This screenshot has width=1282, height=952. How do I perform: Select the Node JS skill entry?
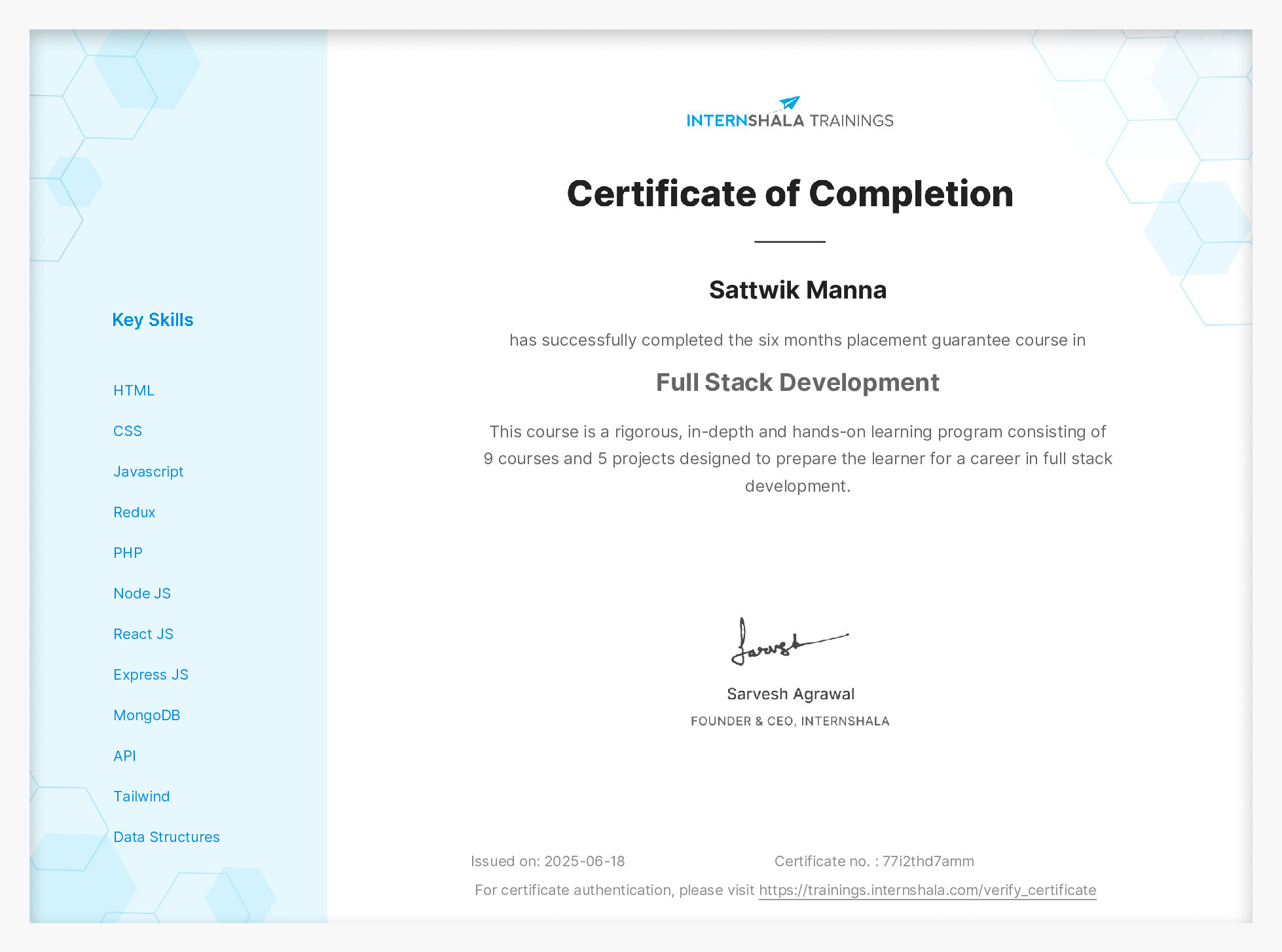pos(143,593)
